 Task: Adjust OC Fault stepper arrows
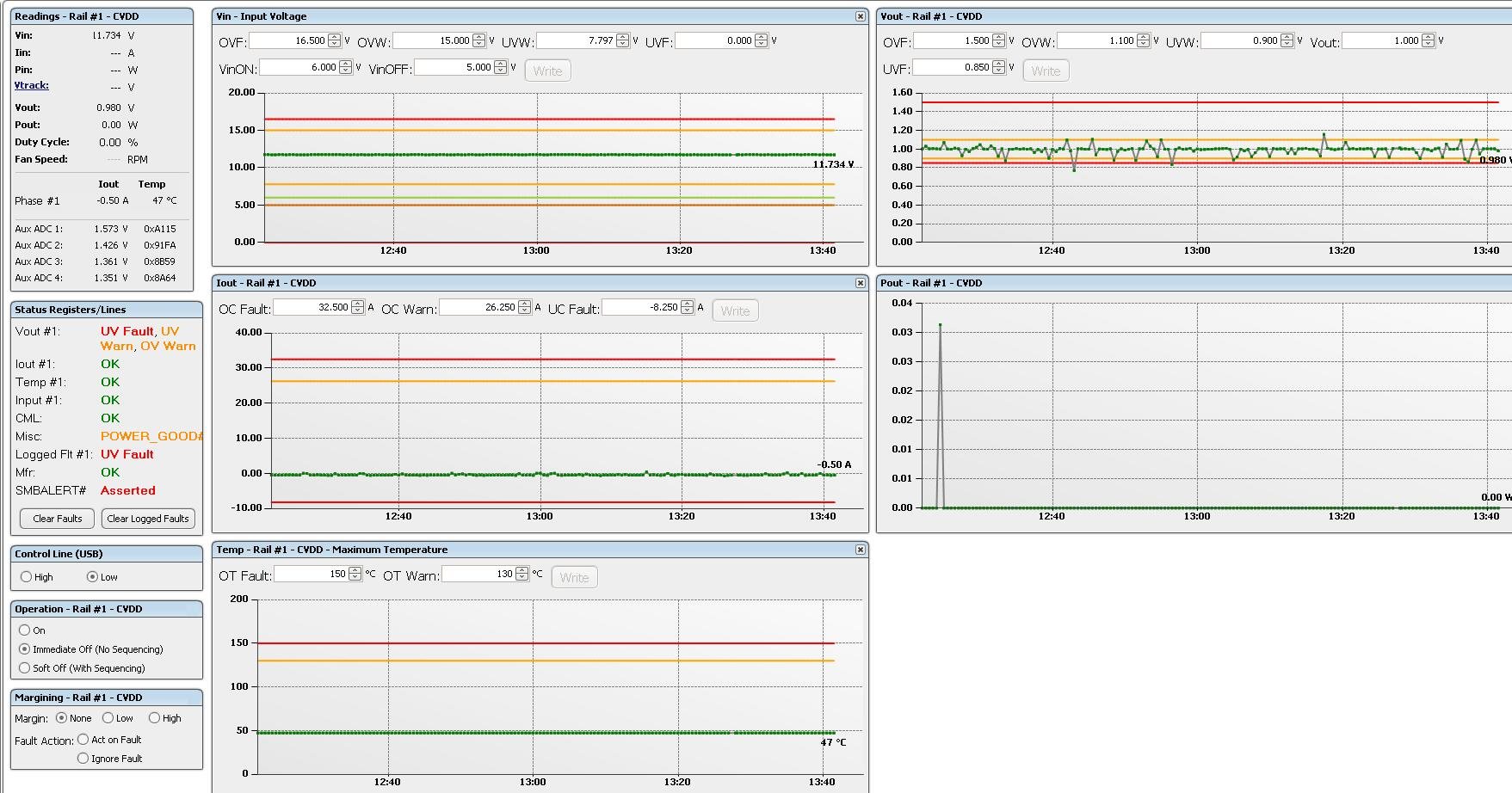point(358,307)
